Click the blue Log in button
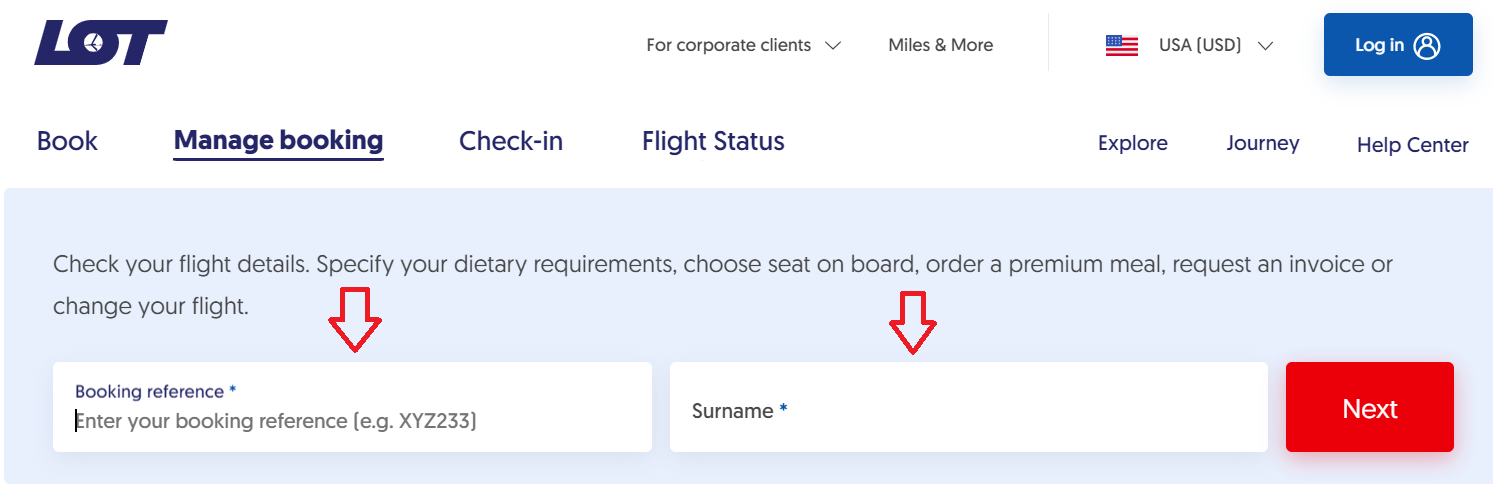 click(x=1398, y=44)
